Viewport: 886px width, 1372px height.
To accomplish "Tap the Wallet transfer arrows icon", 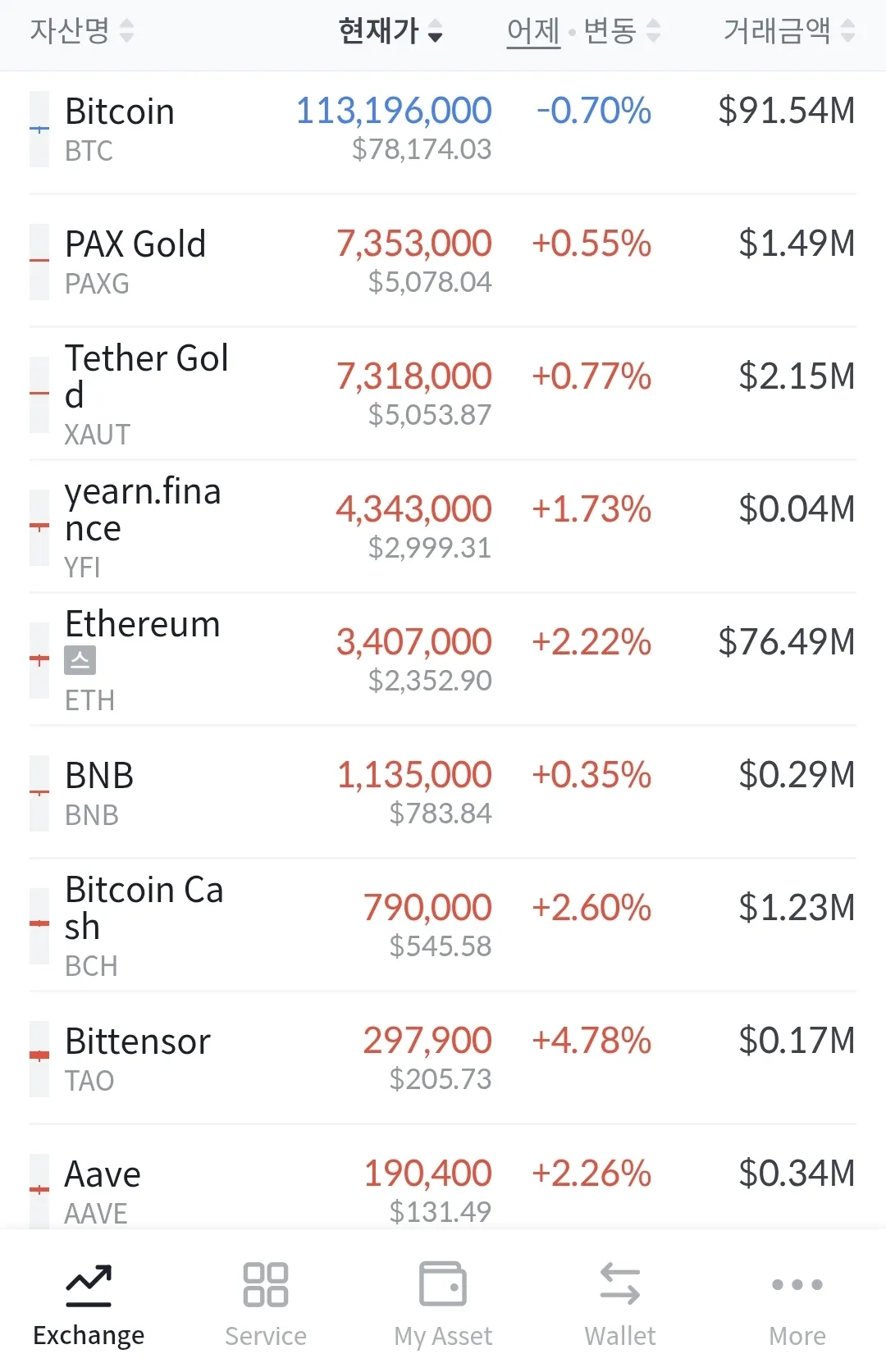I will pos(620,1284).
